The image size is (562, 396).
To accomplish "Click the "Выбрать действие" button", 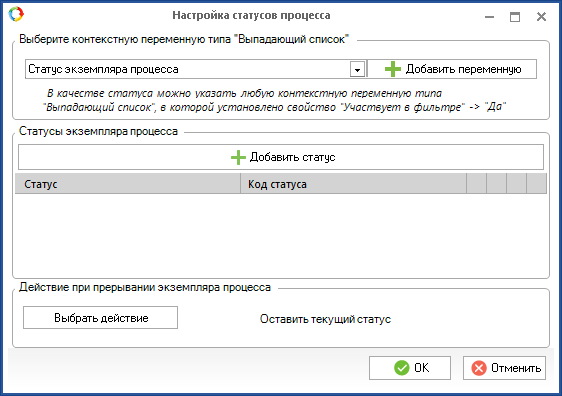I will coord(100,318).
